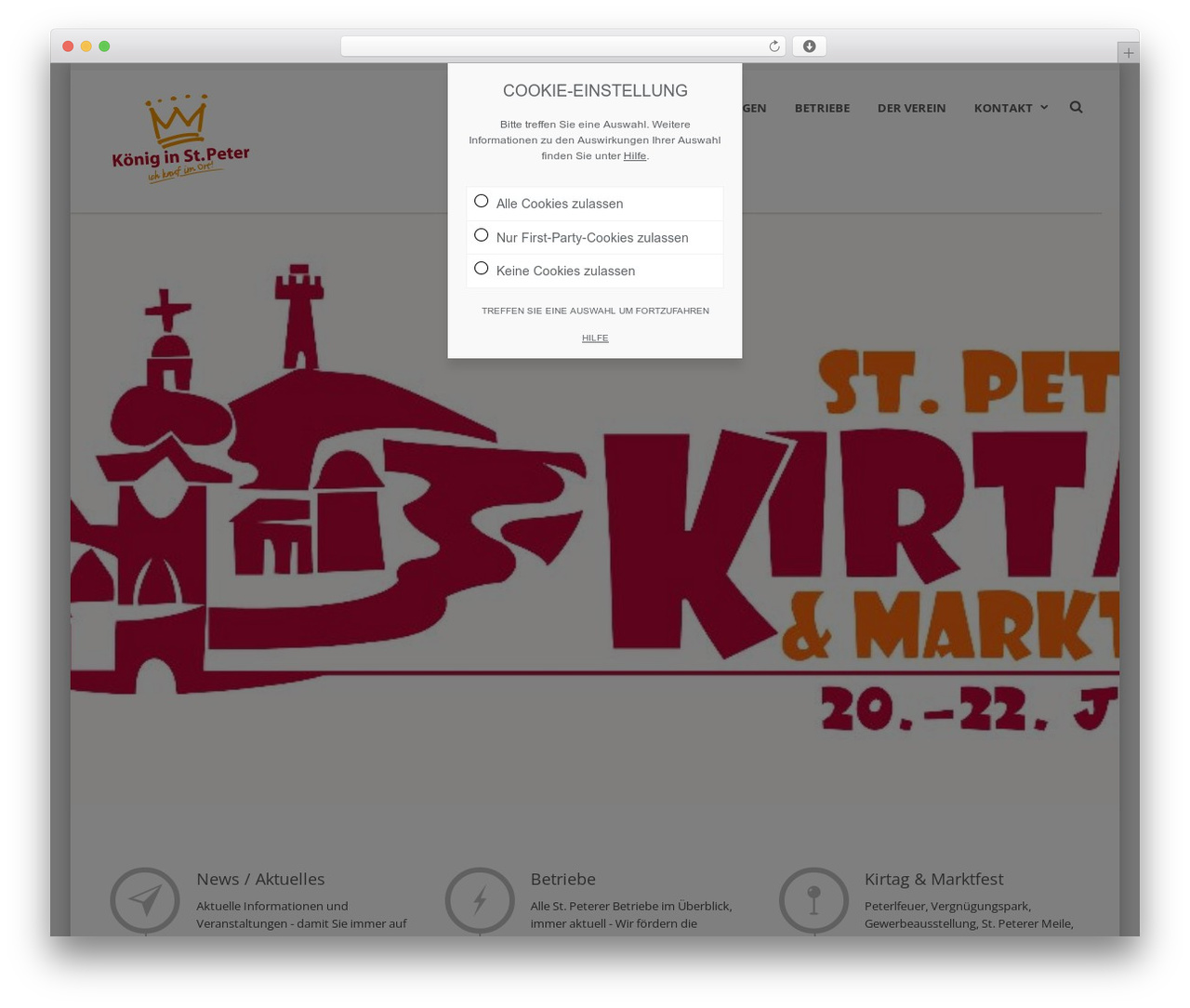Click the HILFE link at dialog bottom
Image resolution: width=1190 pixels, height=1008 pixels.
click(x=595, y=338)
